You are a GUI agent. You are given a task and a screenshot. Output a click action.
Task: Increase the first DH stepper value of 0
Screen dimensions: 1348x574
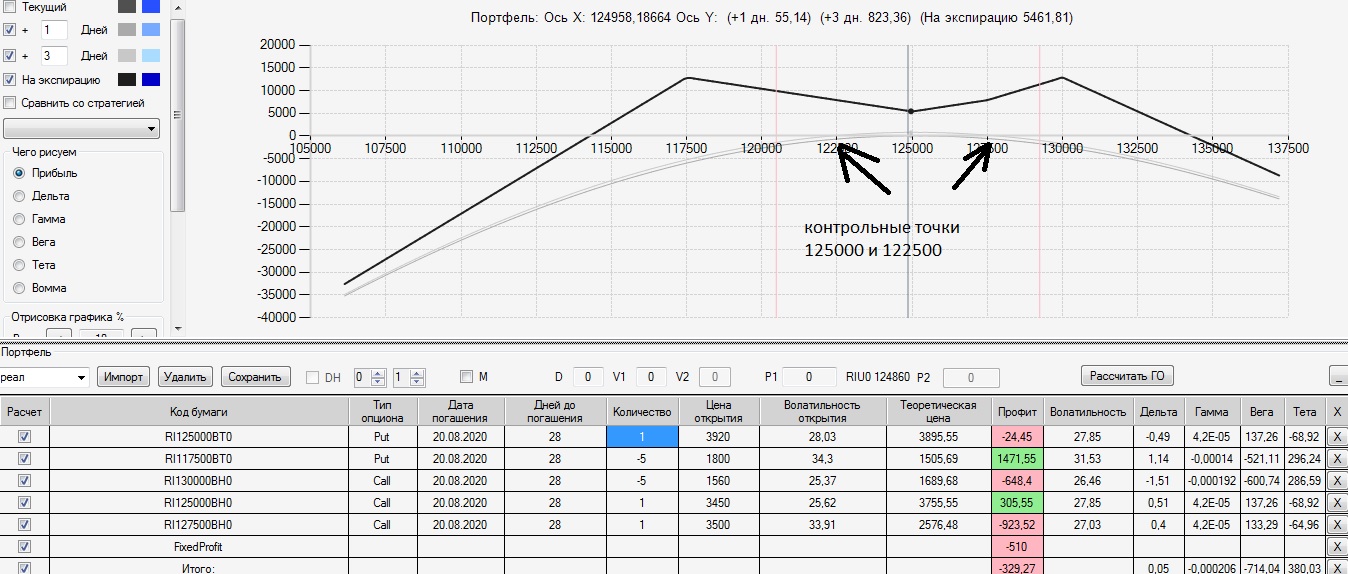(x=377, y=372)
